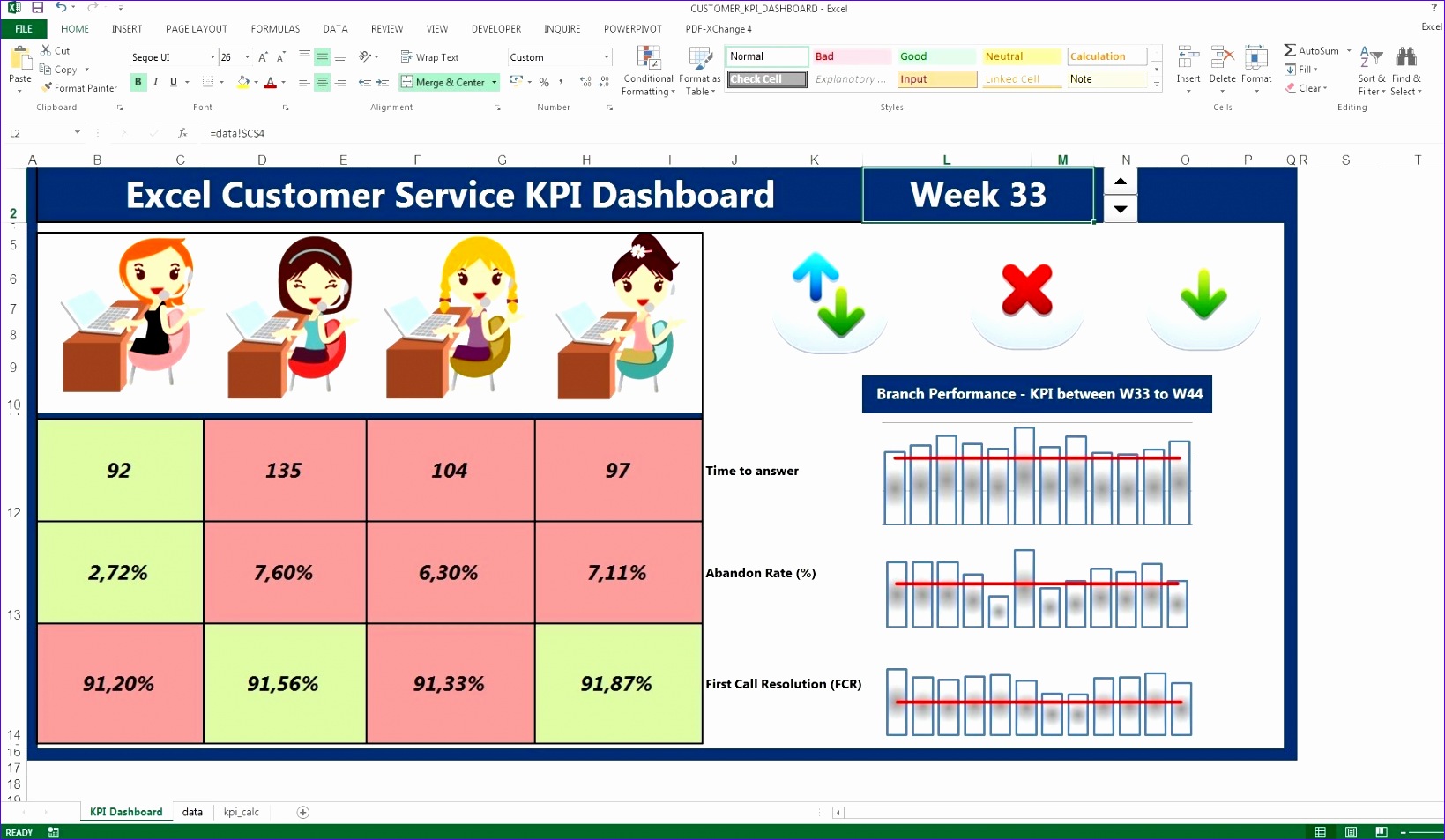This screenshot has width=1445, height=840.
Task: Toggle bold formatting
Action: (x=138, y=82)
